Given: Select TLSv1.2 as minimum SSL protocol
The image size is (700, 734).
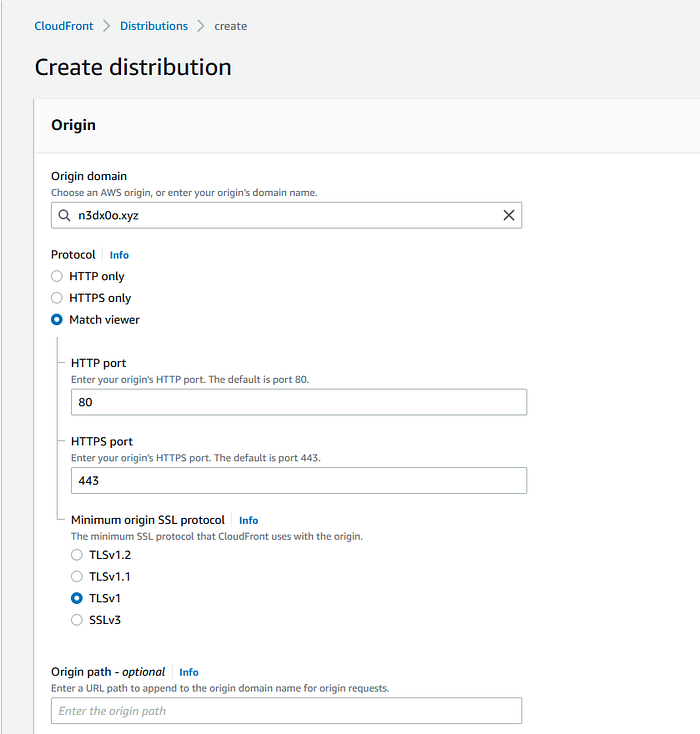Looking at the screenshot, I should coord(77,554).
